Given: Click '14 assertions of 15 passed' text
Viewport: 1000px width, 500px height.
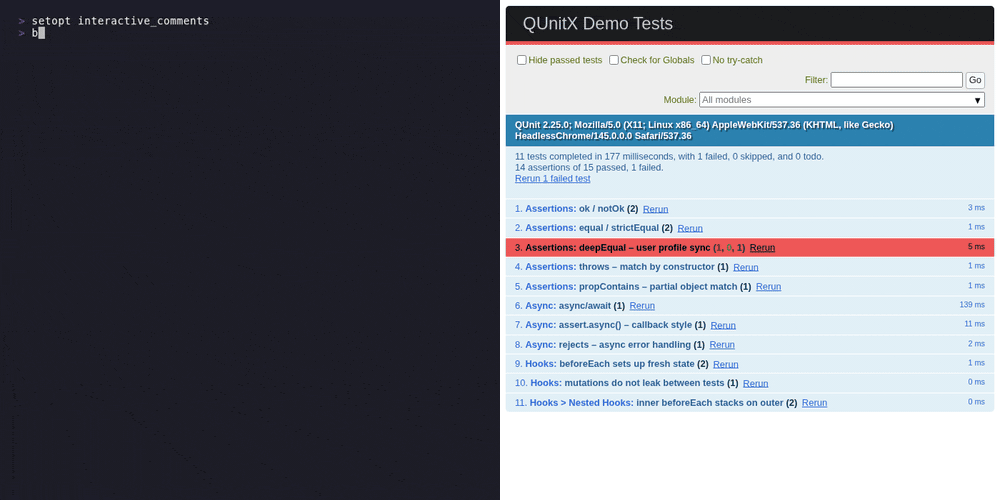Looking at the screenshot, I should coord(589,168).
